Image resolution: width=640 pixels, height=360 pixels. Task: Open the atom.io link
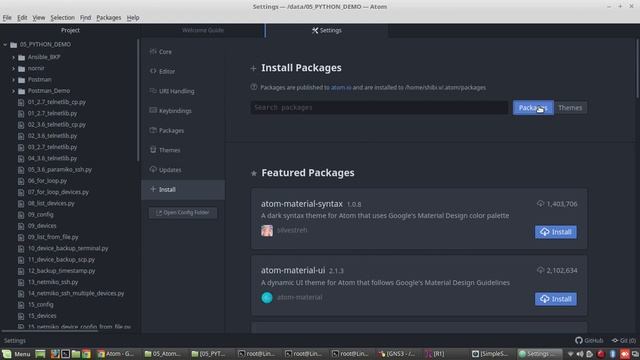341,87
